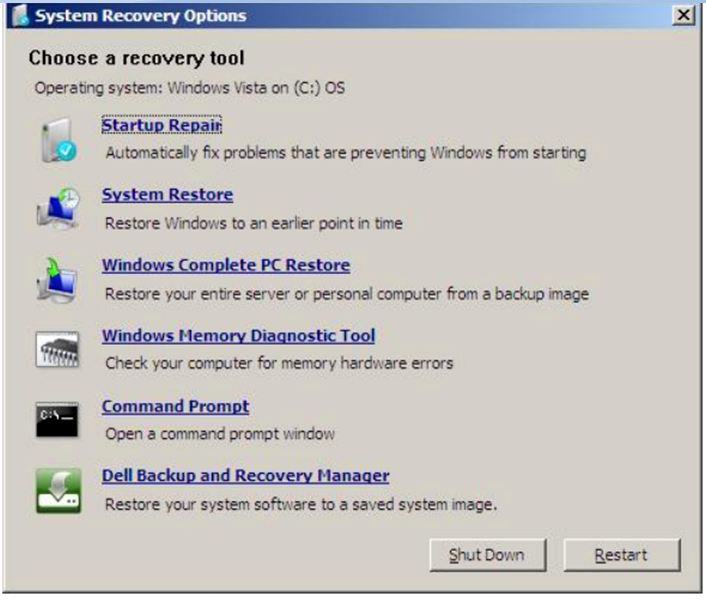
Task: Run Windows Memory Diagnostic Tool link
Action: tap(239, 336)
